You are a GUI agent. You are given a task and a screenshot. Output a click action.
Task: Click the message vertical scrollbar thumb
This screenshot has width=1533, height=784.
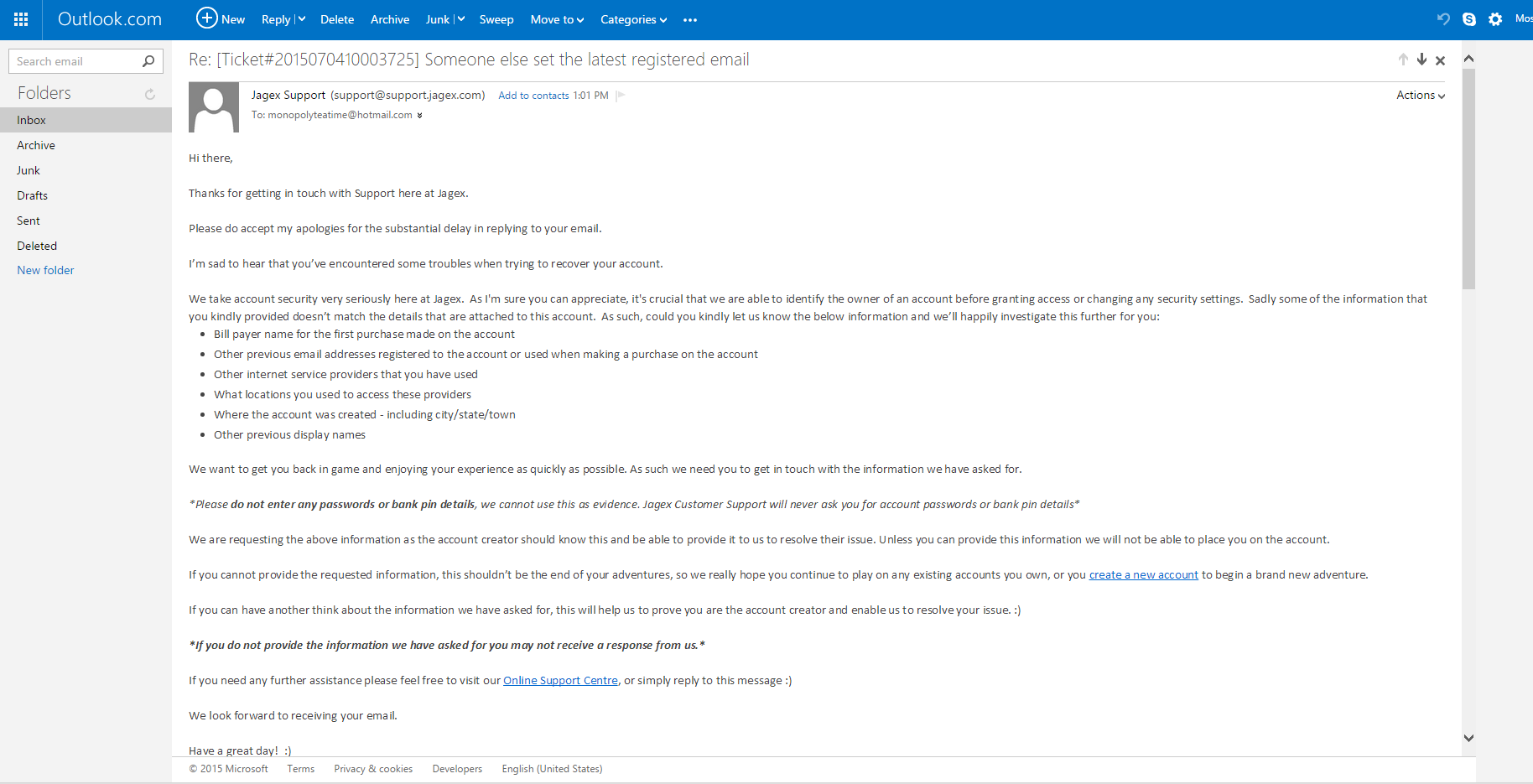click(x=1468, y=179)
